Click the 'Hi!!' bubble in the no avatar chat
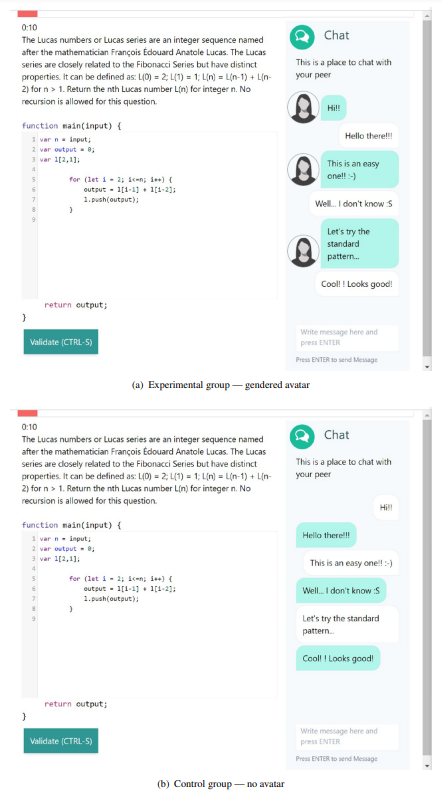This screenshot has width=442, height=796. (386, 508)
